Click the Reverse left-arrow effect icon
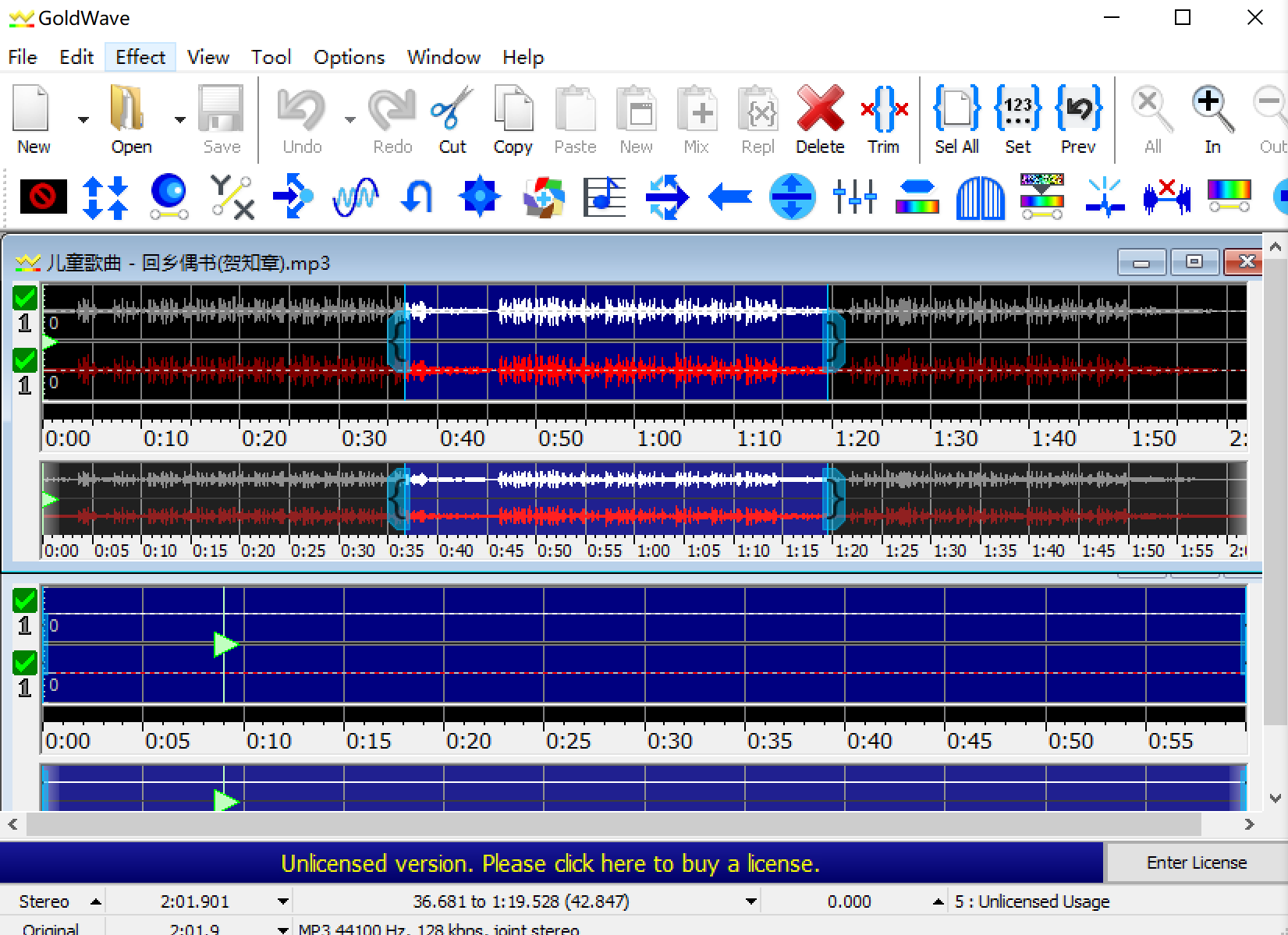This screenshot has height=935, width=1288. (729, 196)
